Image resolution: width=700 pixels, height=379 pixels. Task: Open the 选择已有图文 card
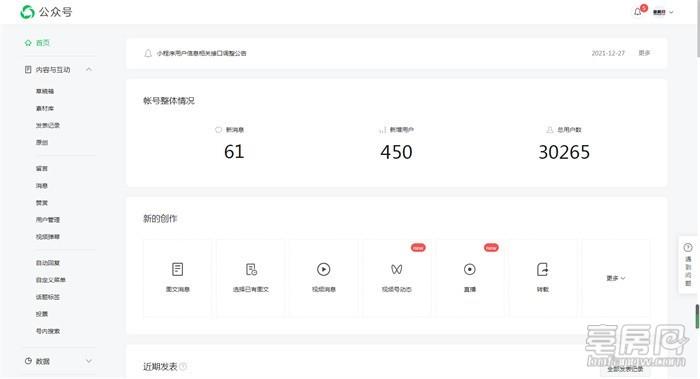coord(251,278)
